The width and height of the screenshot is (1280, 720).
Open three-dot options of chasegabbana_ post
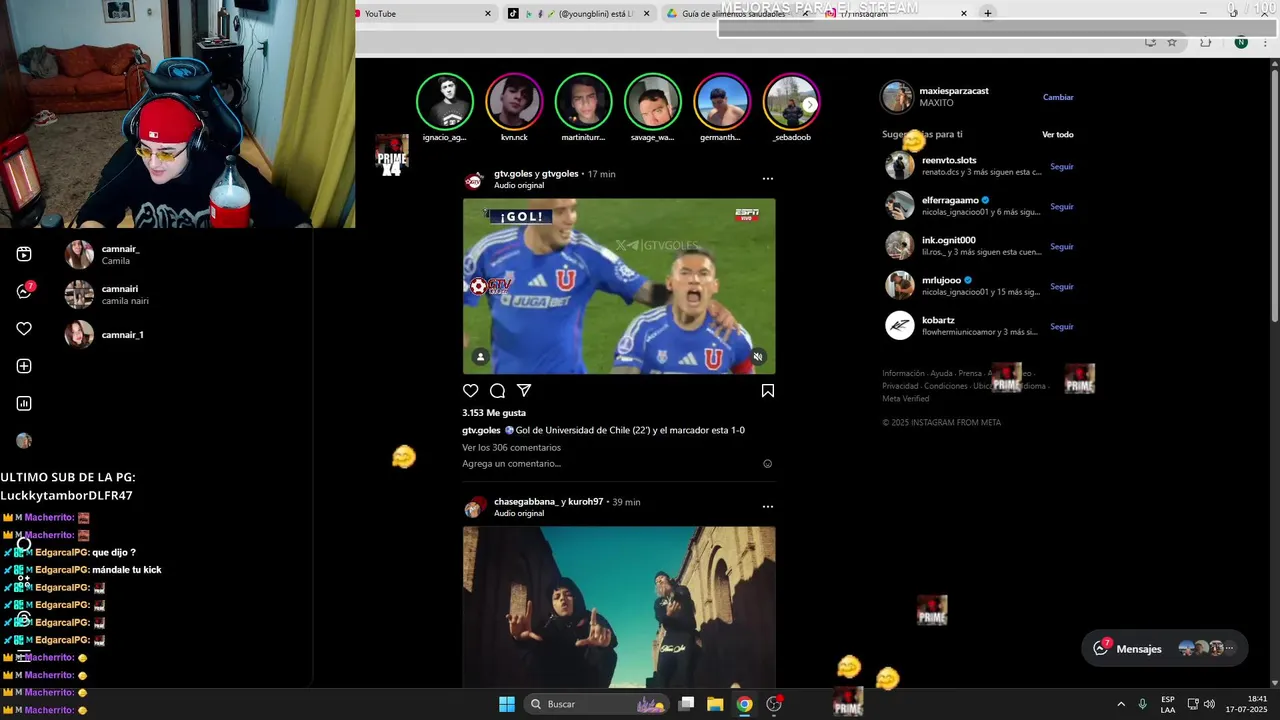pyautogui.click(x=768, y=506)
